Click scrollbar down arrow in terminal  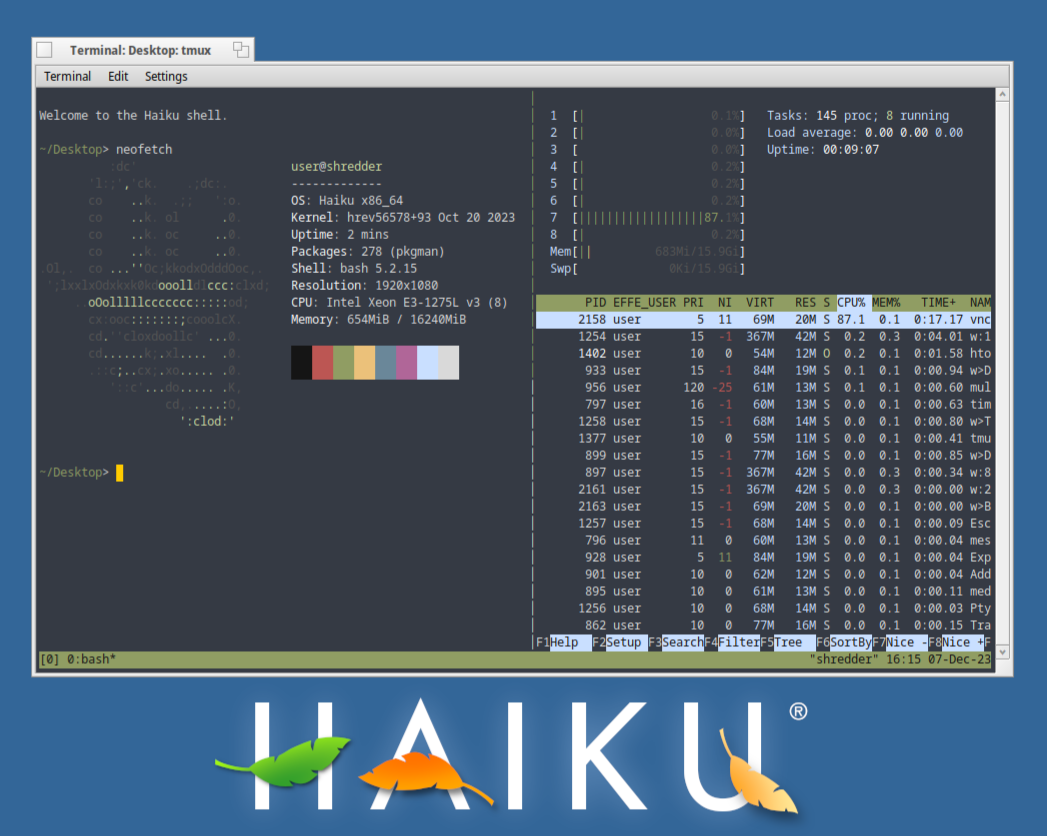(x=1002, y=652)
